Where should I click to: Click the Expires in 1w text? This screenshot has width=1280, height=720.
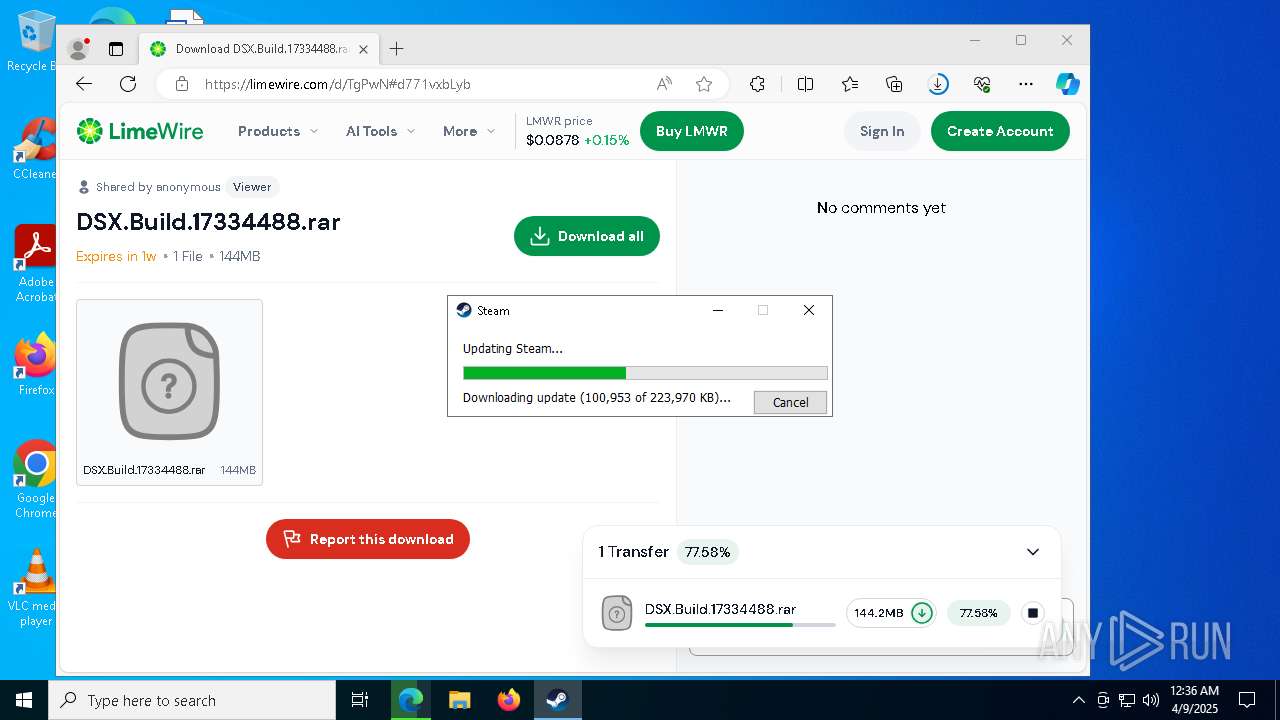(x=116, y=256)
